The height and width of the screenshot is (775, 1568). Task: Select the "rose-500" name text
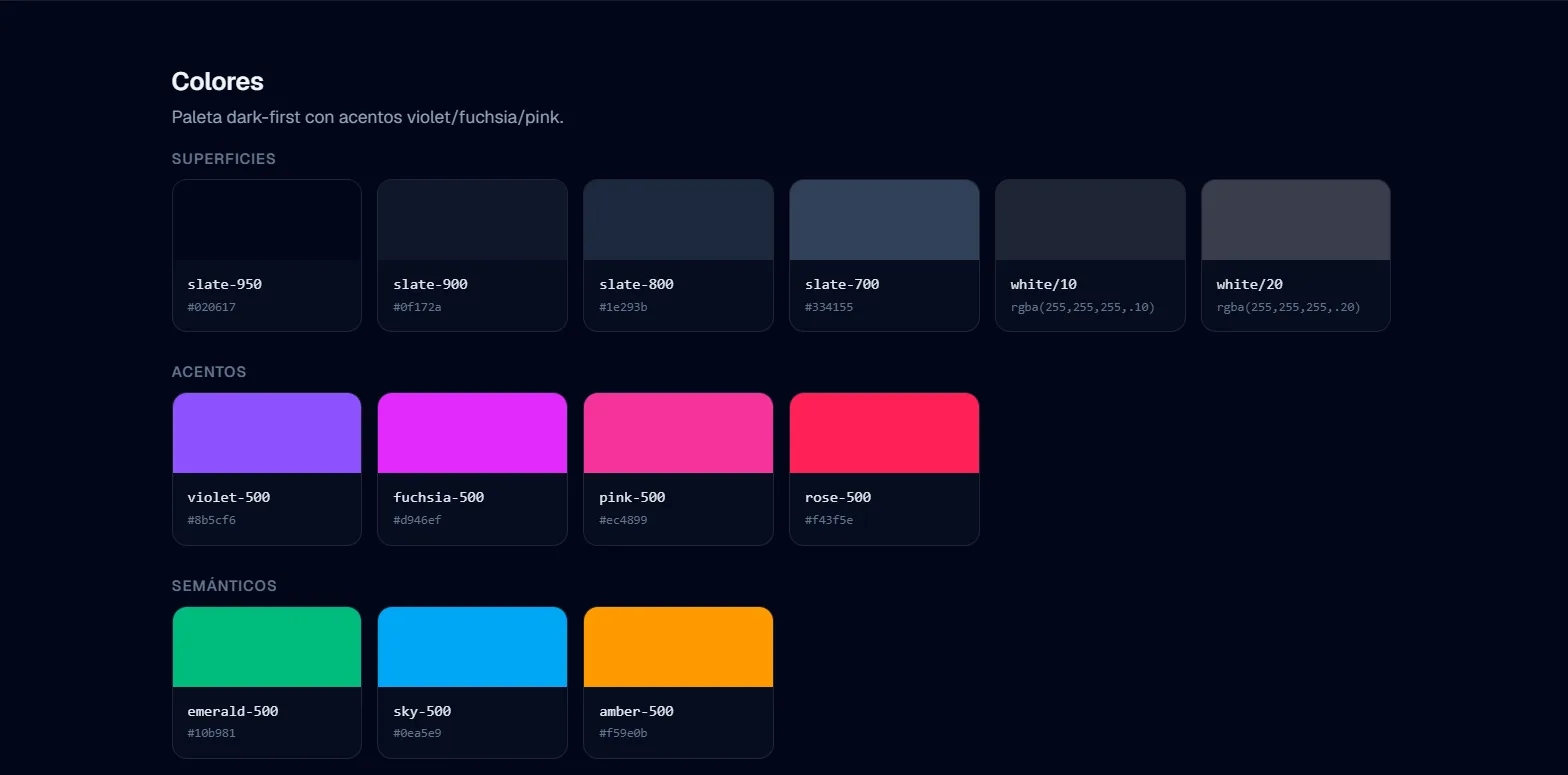(x=839, y=497)
